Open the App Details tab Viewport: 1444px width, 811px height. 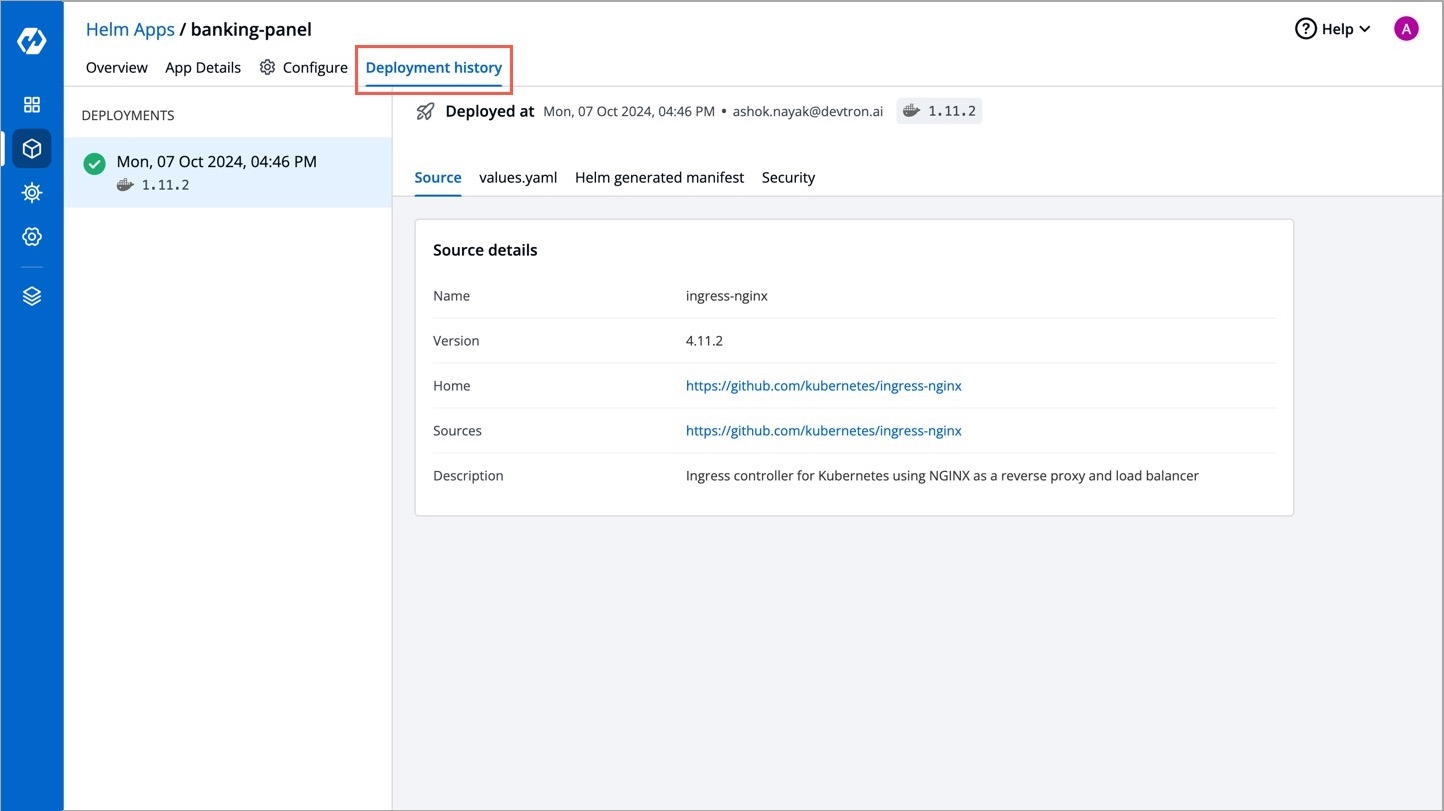pos(203,68)
